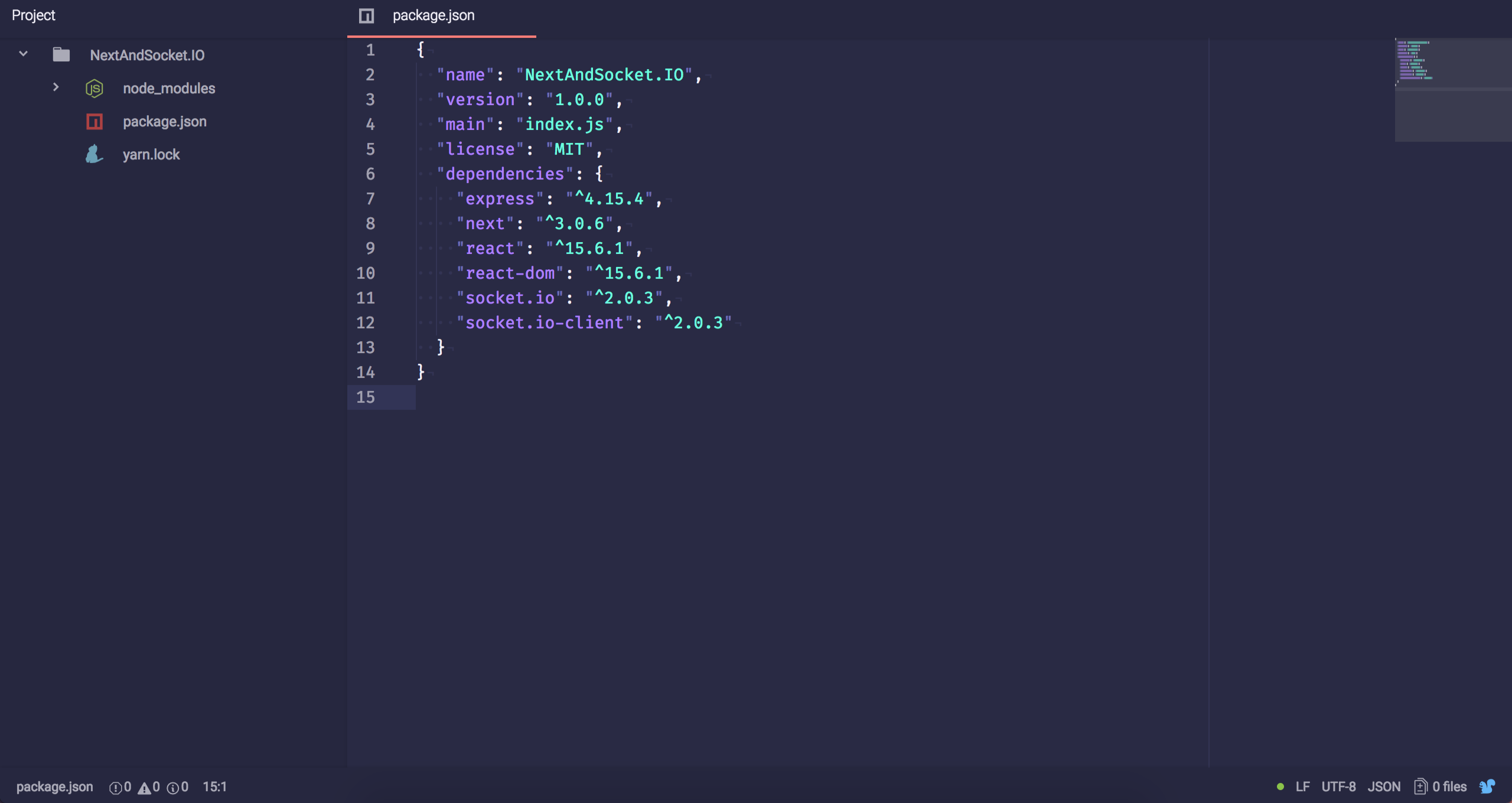This screenshot has height=803, width=1512.
Task: Click the "MIT" license value
Action: pyautogui.click(x=569, y=149)
